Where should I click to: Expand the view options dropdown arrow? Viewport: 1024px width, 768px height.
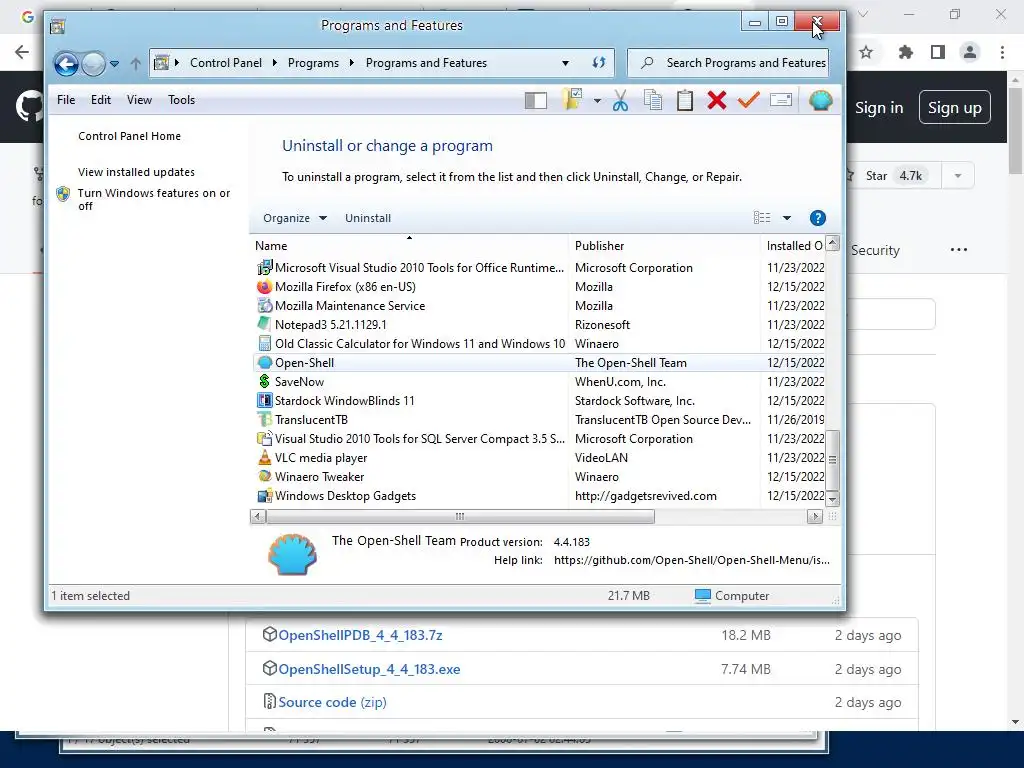787,218
